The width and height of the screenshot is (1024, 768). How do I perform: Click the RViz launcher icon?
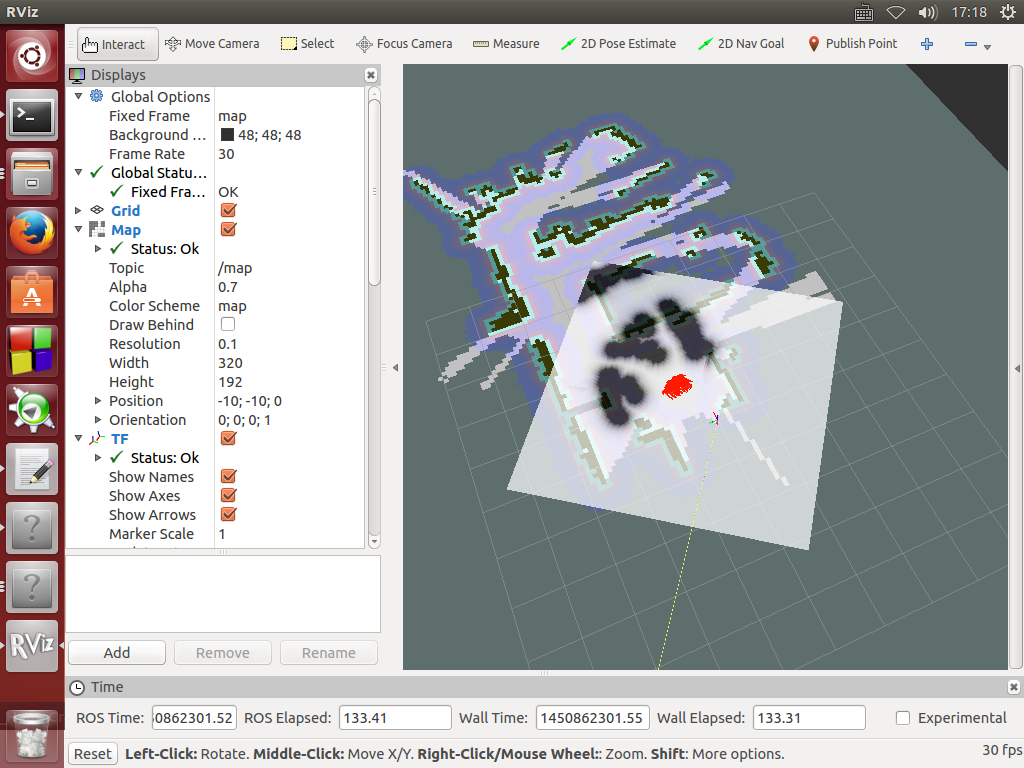(32, 645)
